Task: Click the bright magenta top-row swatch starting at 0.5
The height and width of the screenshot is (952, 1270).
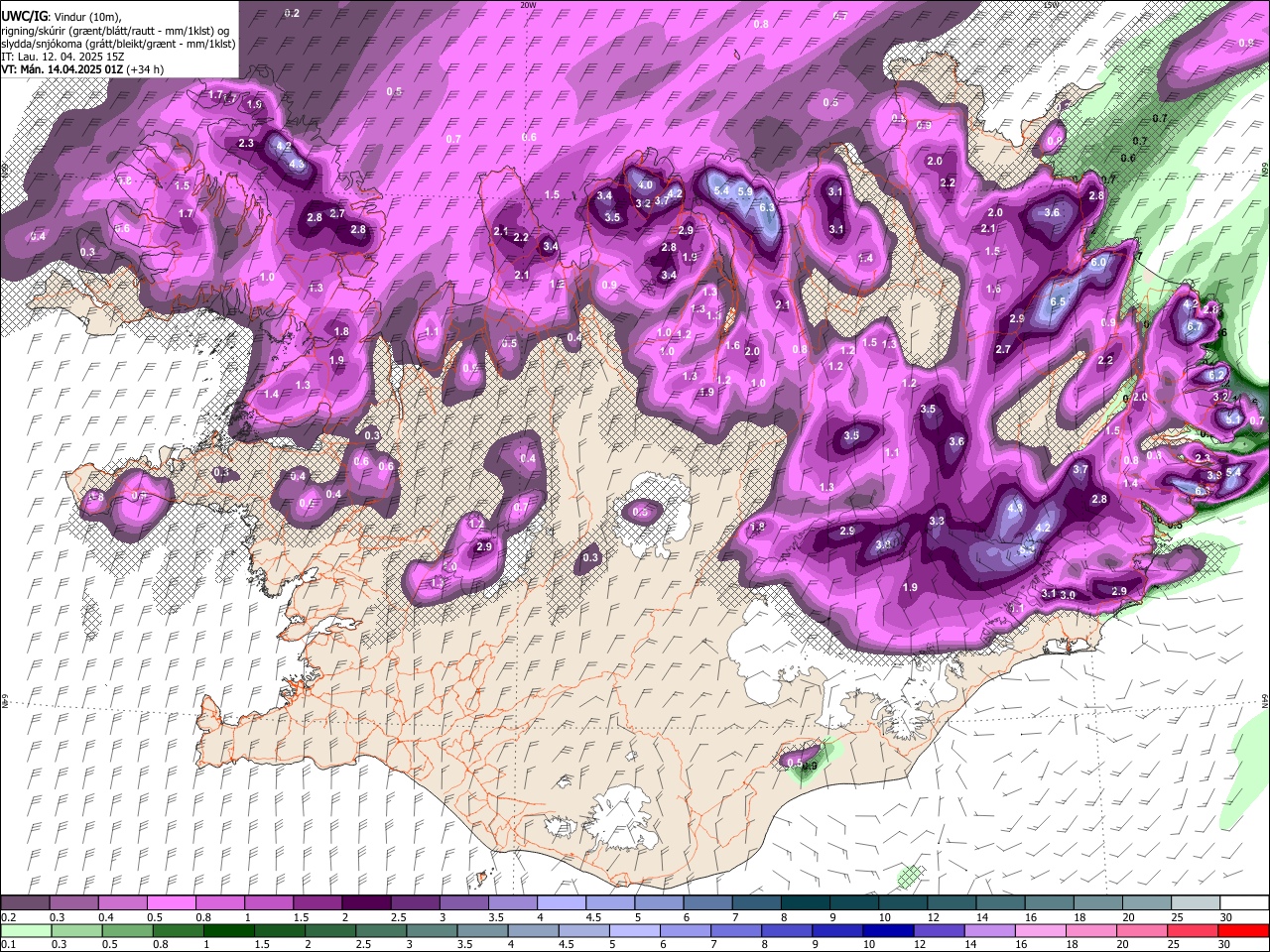Action: 172,903
